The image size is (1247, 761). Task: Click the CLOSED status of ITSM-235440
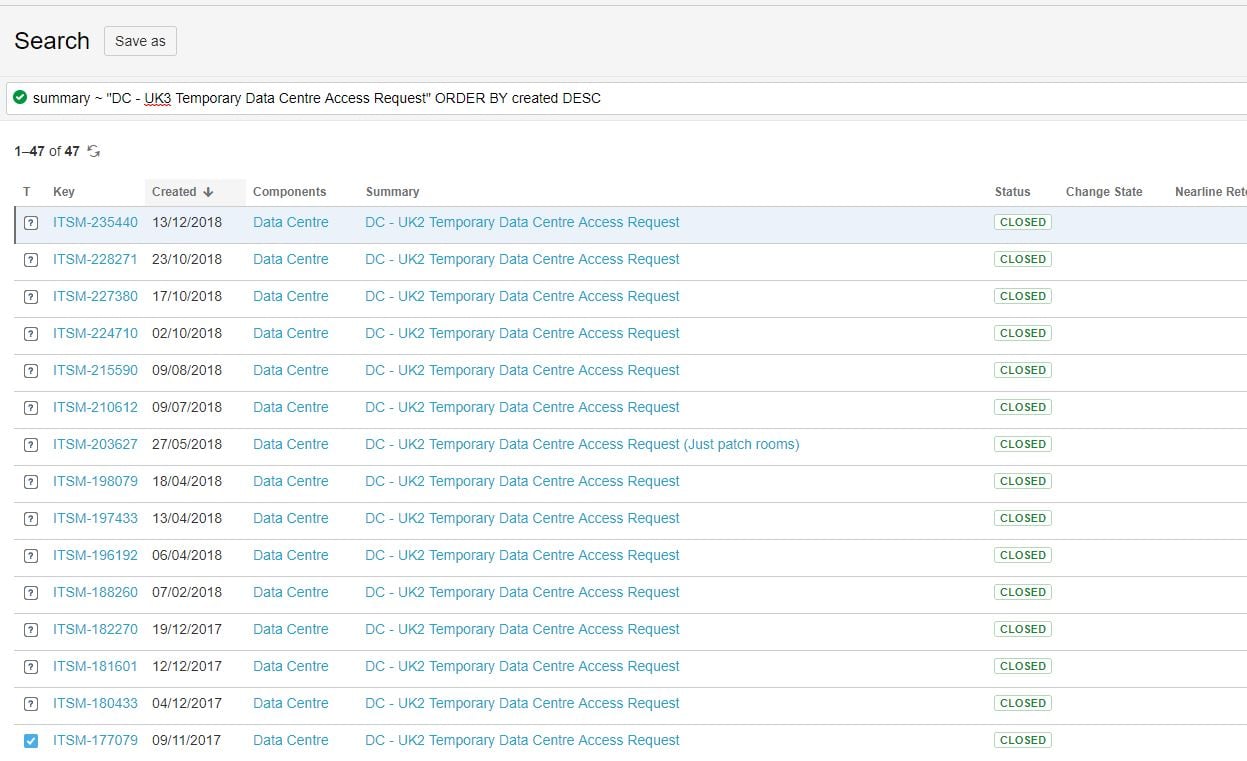(x=1023, y=222)
